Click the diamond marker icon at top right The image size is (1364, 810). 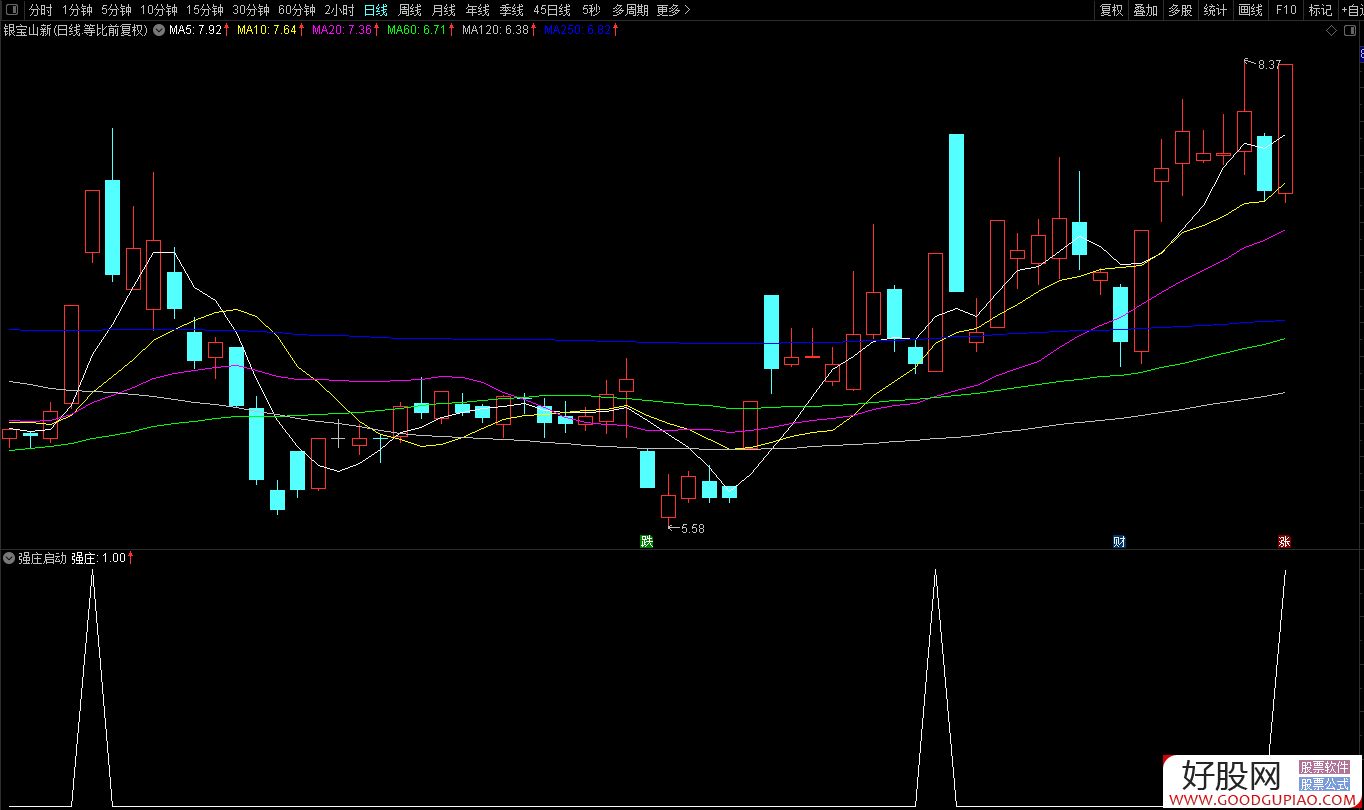tap(1331, 31)
